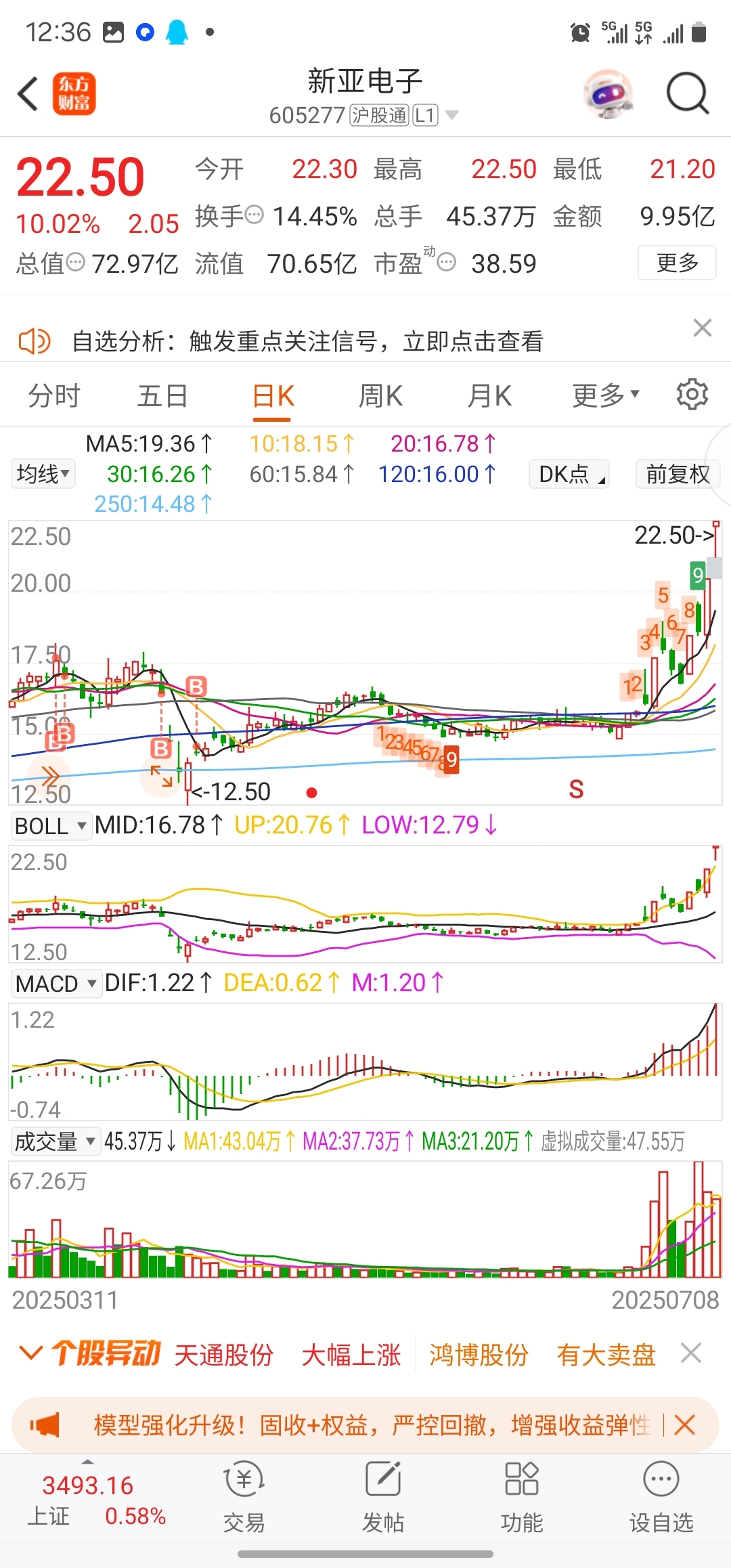Tap the 设自选 watchlist icon

click(x=661, y=1497)
